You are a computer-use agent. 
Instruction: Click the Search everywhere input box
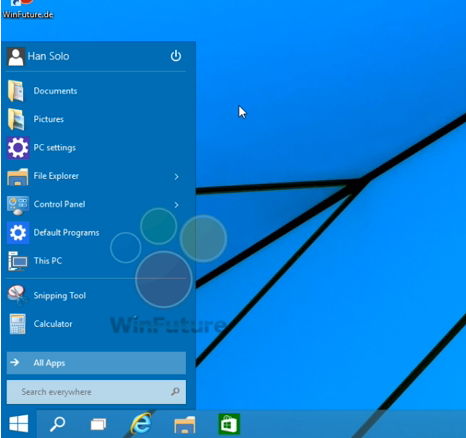(x=96, y=392)
